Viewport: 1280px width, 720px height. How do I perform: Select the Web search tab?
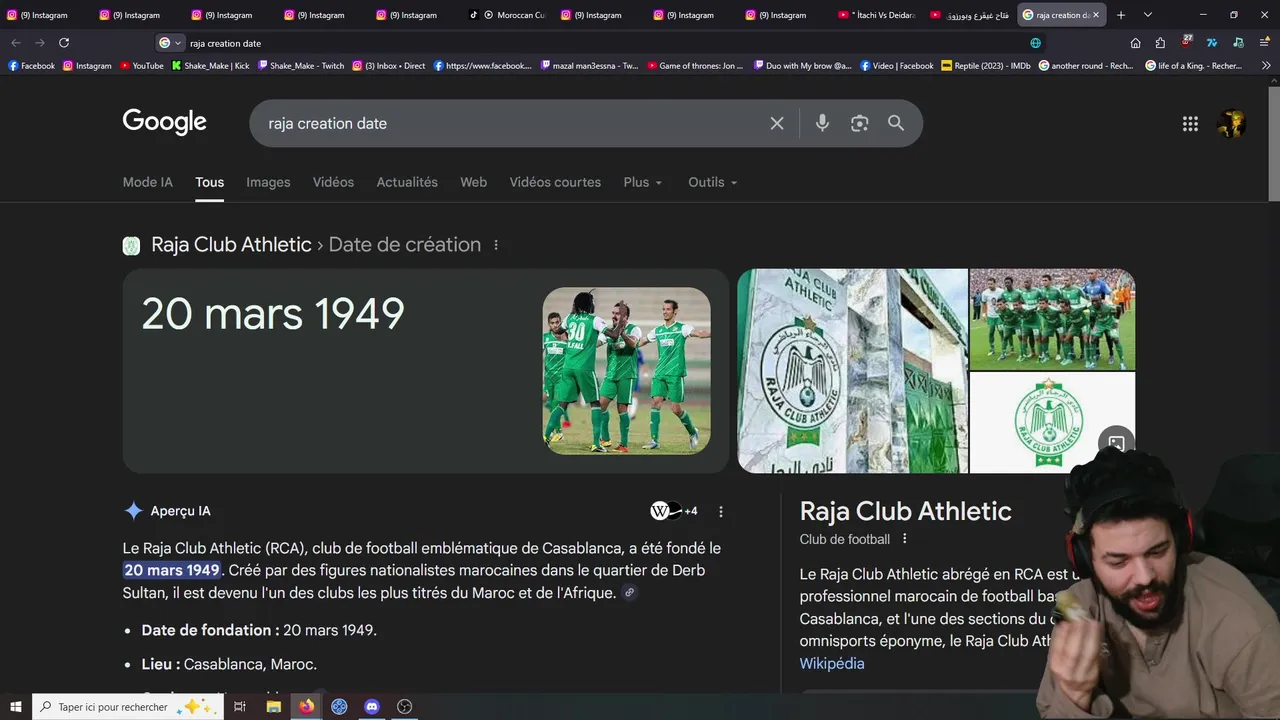click(473, 182)
